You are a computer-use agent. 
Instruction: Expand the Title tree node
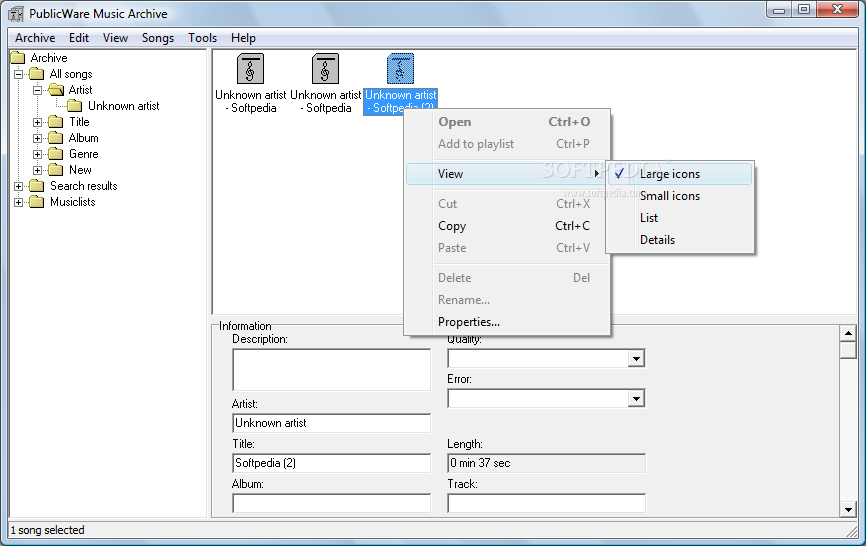[x=38, y=122]
